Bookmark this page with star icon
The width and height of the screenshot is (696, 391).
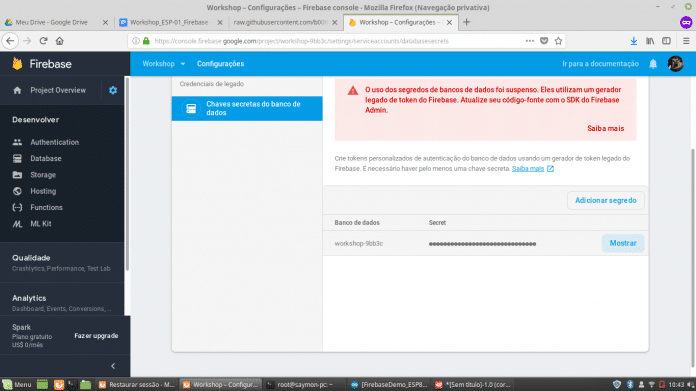pyautogui.click(x=558, y=41)
